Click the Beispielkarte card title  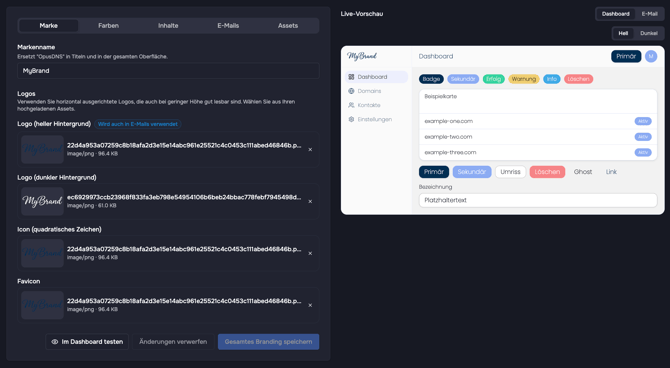point(441,97)
